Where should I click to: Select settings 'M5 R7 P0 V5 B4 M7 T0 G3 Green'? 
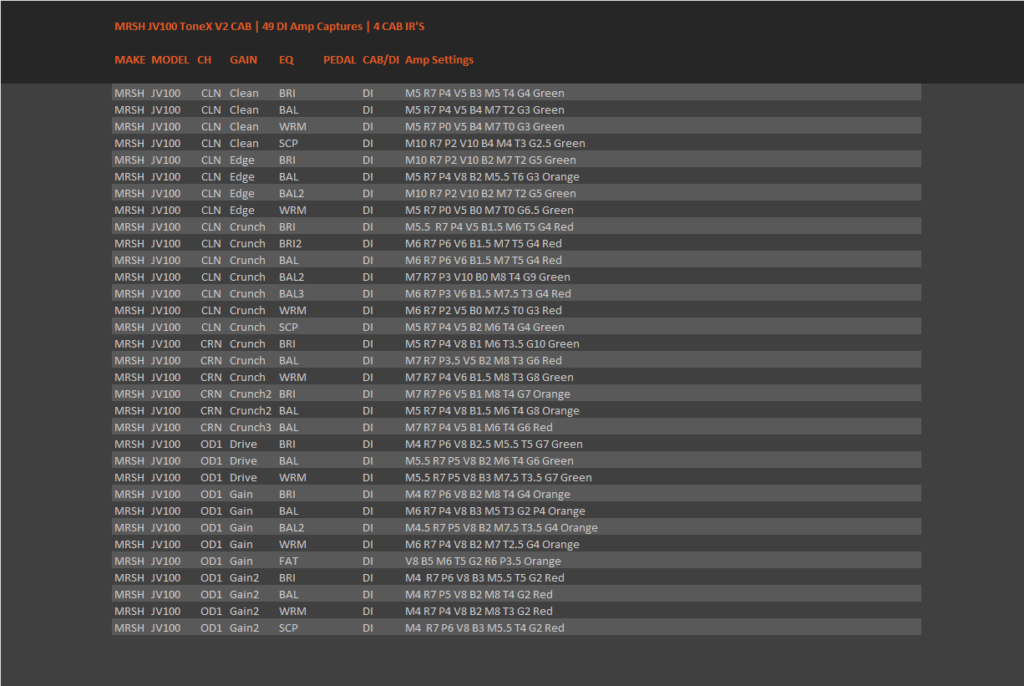click(x=485, y=127)
